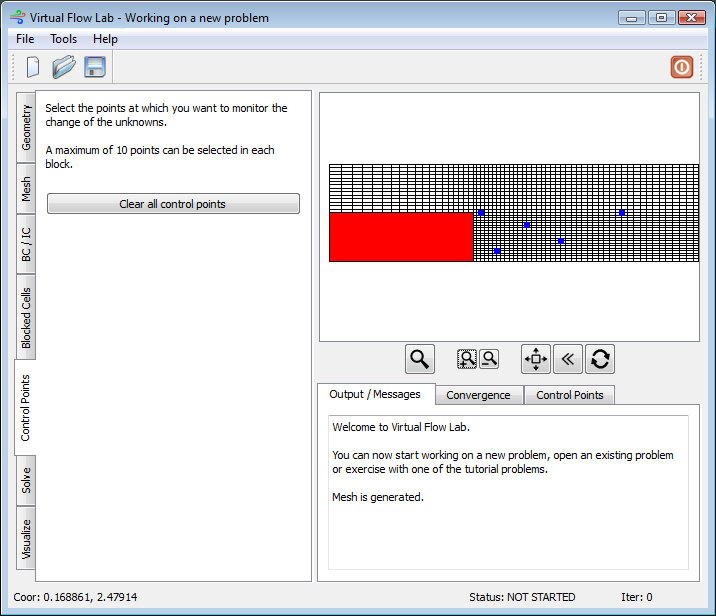Switch to the BC / IC side tab
The image size is (716, 616).
(x=26, y=244)
